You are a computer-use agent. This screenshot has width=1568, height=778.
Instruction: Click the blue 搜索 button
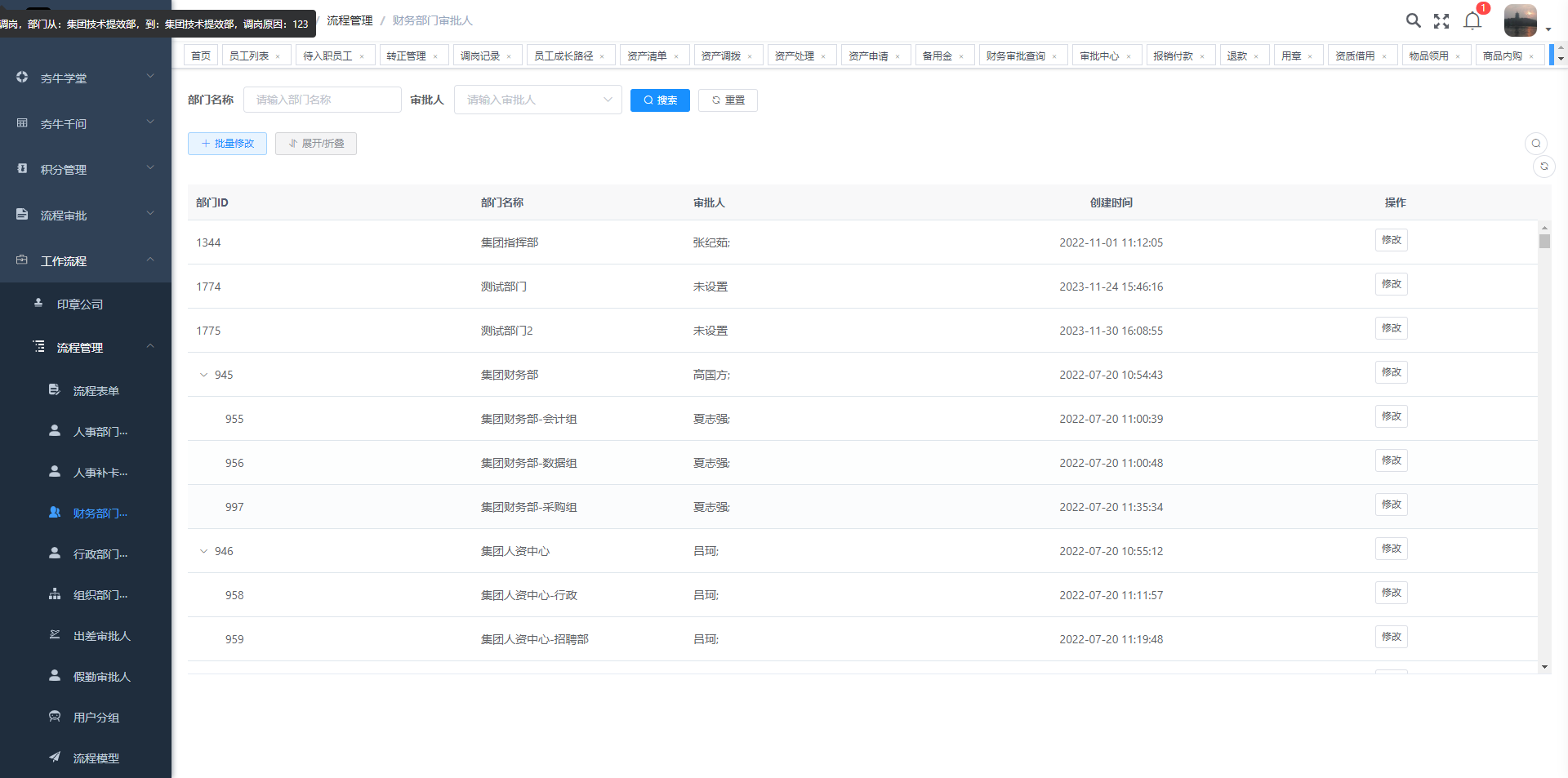(660, 100)
